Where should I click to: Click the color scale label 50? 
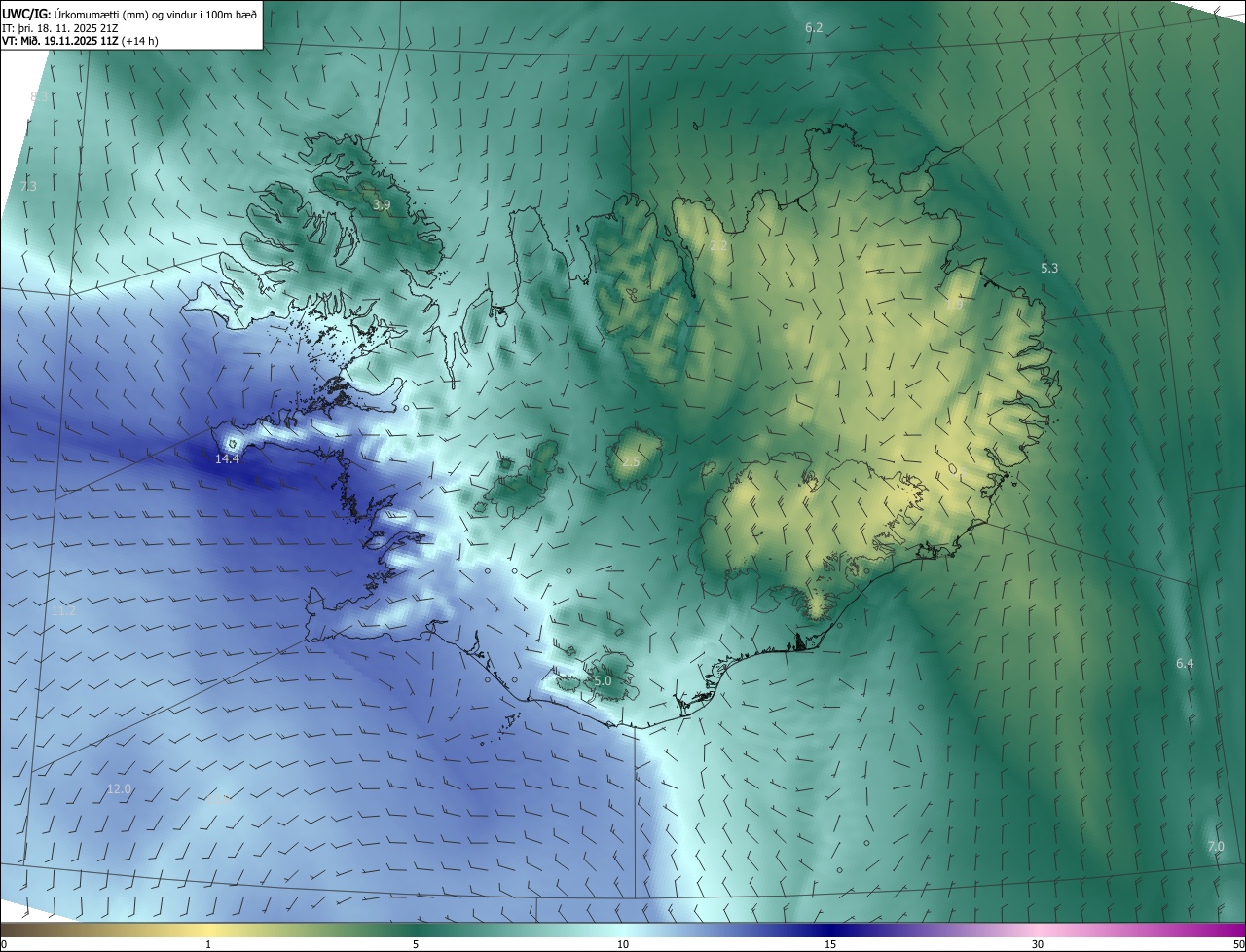point(1238,944)
